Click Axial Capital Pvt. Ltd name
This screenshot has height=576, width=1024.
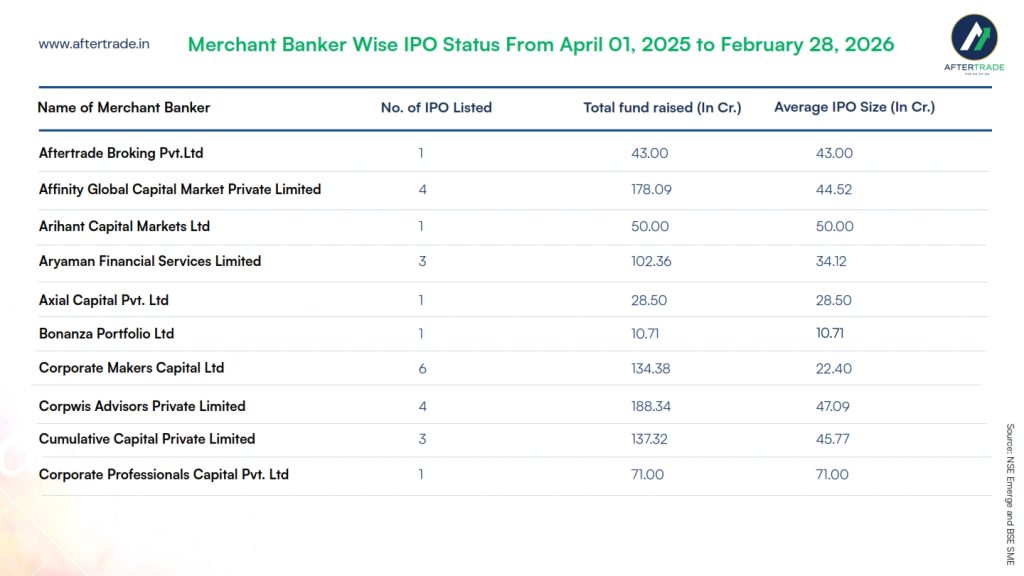point(104,300)
